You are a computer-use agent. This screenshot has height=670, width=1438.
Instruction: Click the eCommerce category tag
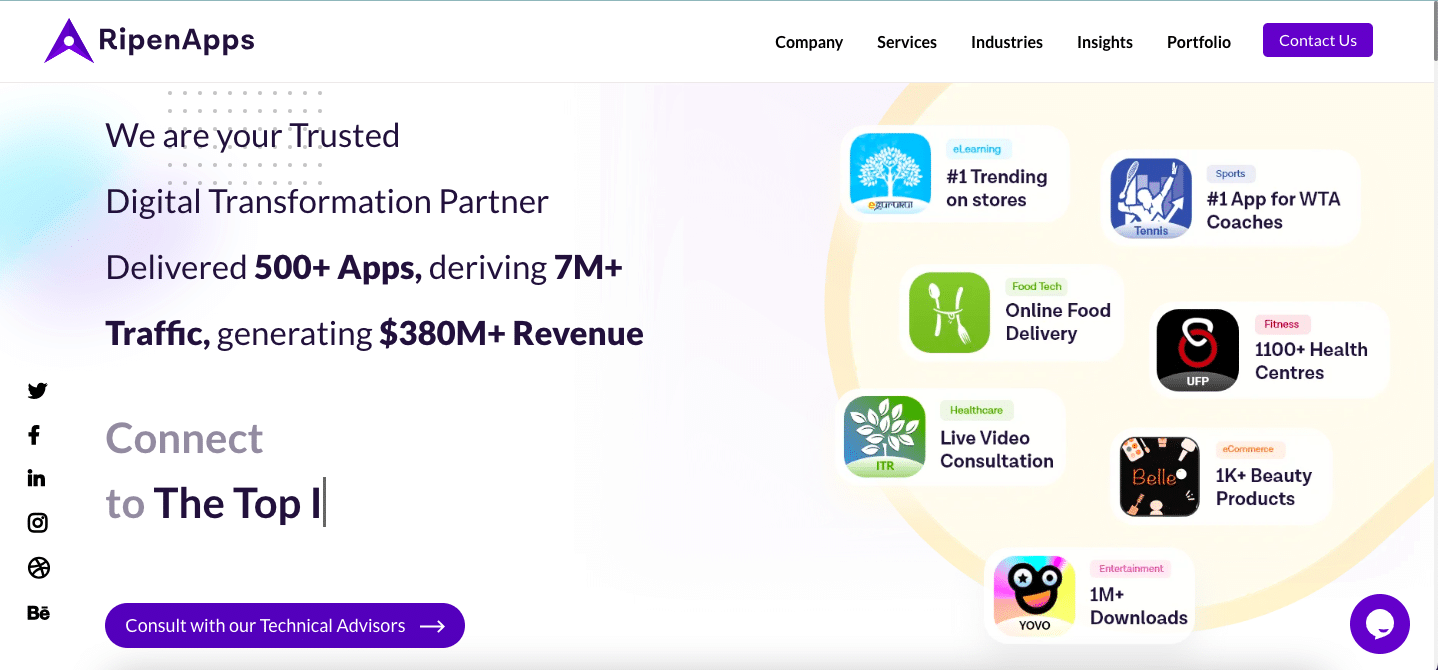pyautogui.click(x=1248, y=449)
